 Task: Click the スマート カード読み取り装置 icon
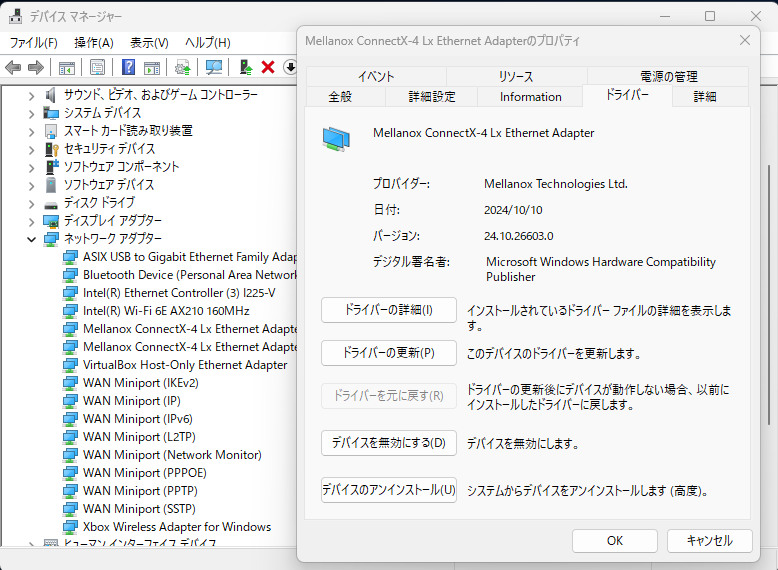click(x=51, y=131)
